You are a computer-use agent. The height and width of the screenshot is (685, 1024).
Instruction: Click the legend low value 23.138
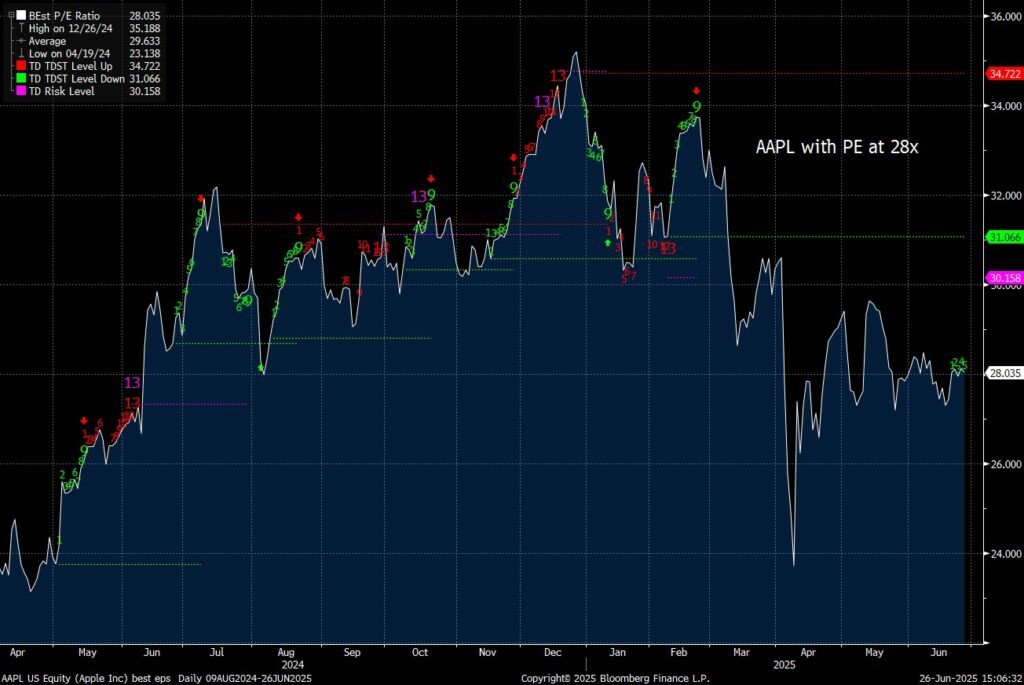pos(144,54)
